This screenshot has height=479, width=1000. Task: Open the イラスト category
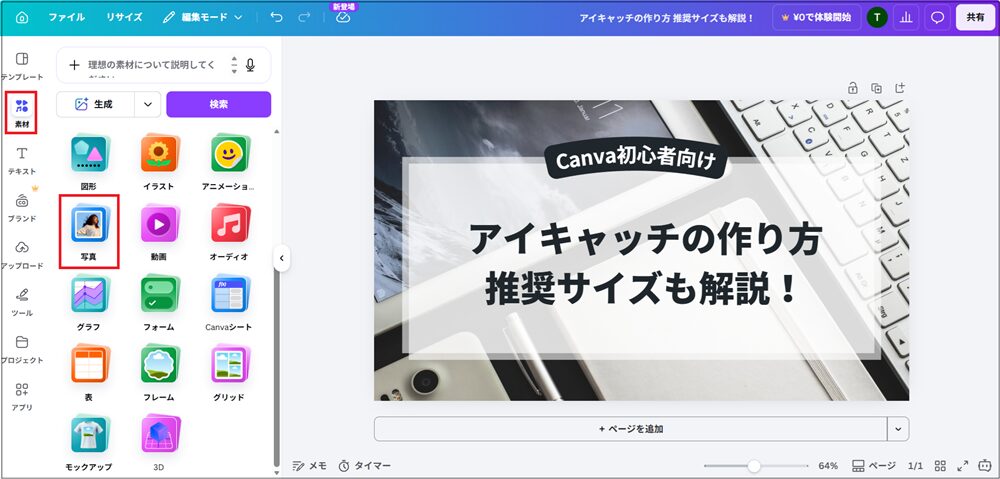(x=159, y=162)
